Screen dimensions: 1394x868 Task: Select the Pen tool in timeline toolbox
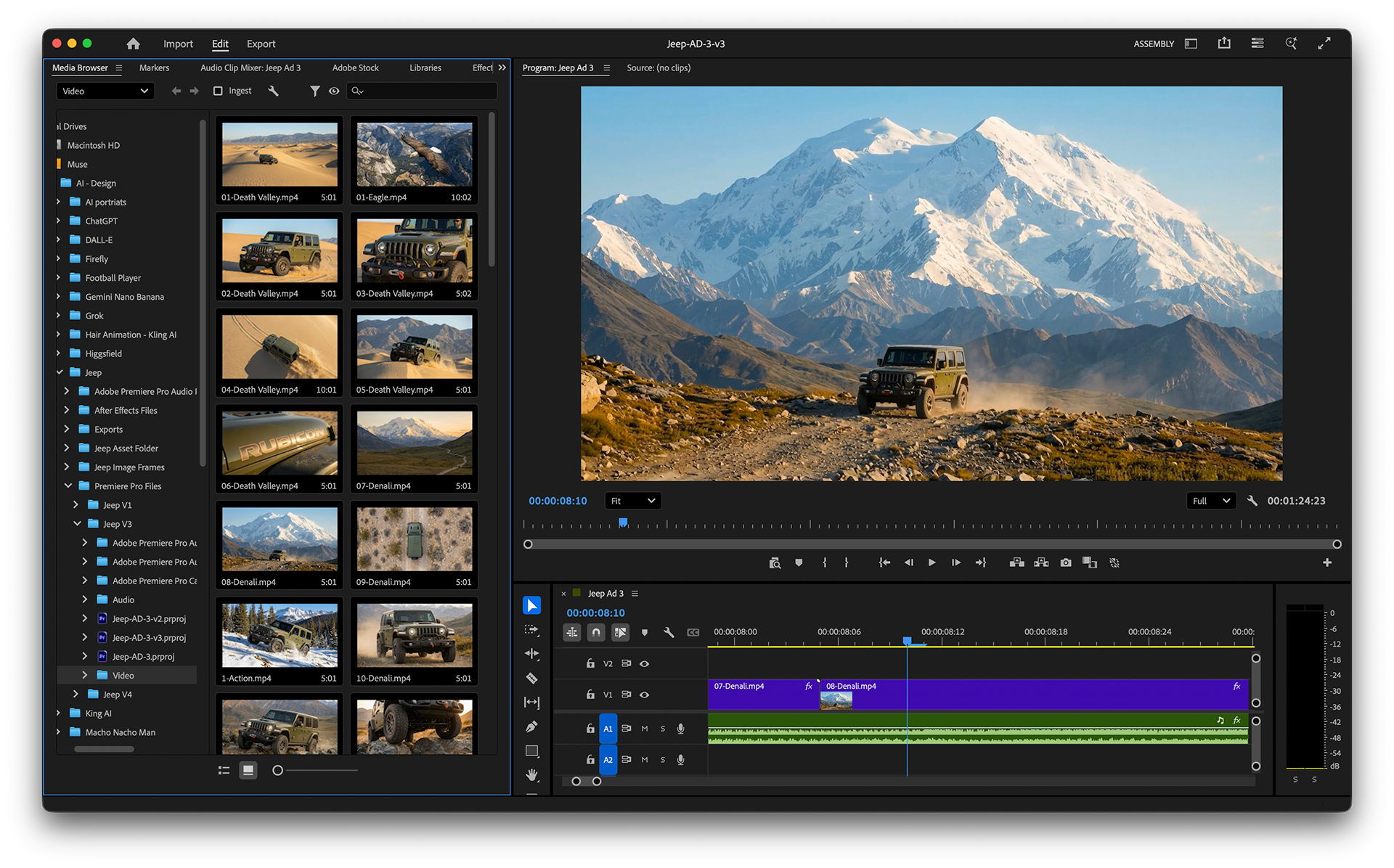[531, 726]
